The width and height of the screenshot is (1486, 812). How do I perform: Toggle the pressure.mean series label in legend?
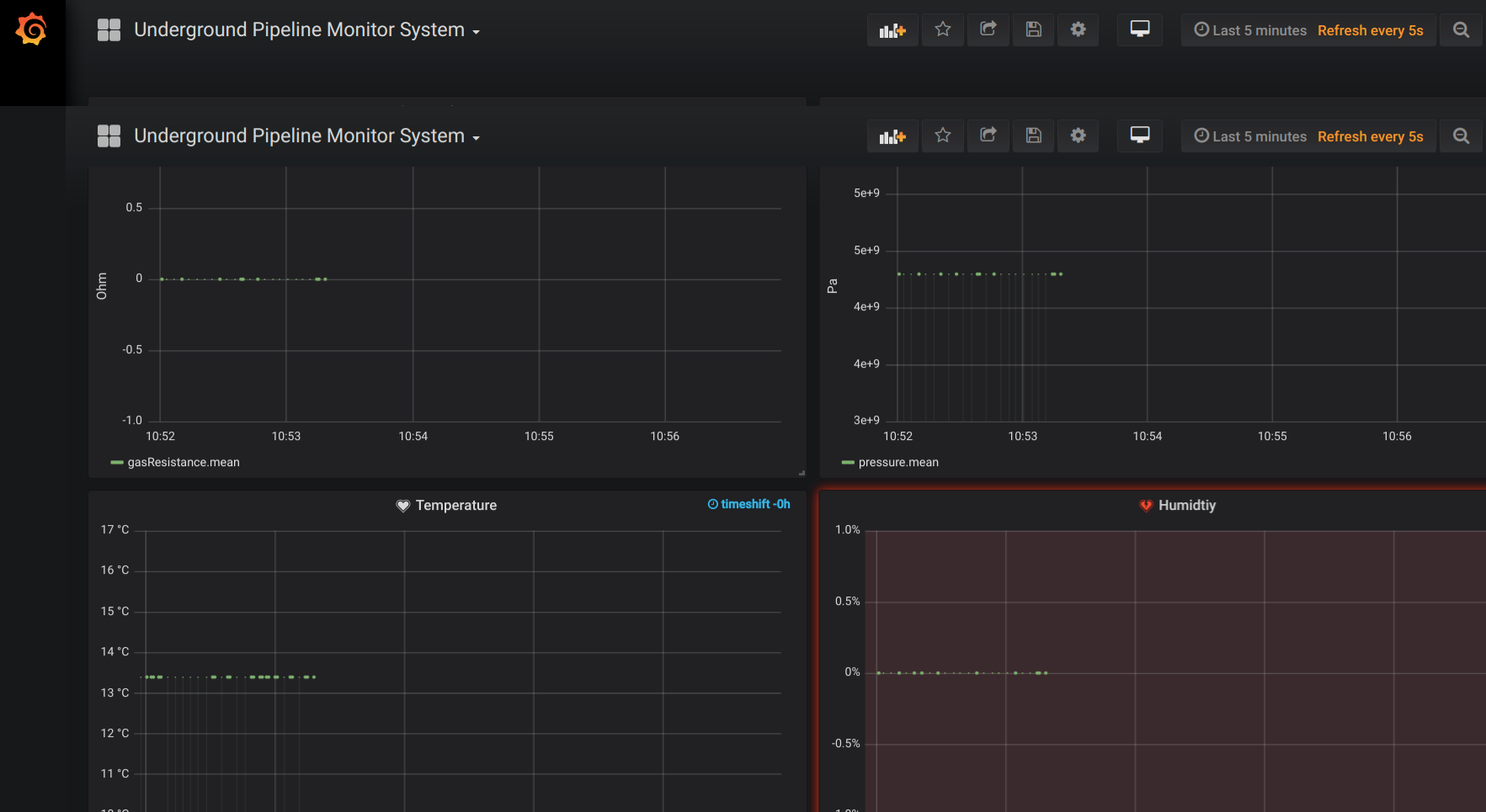pyautogui.click(x=898, y=462)
